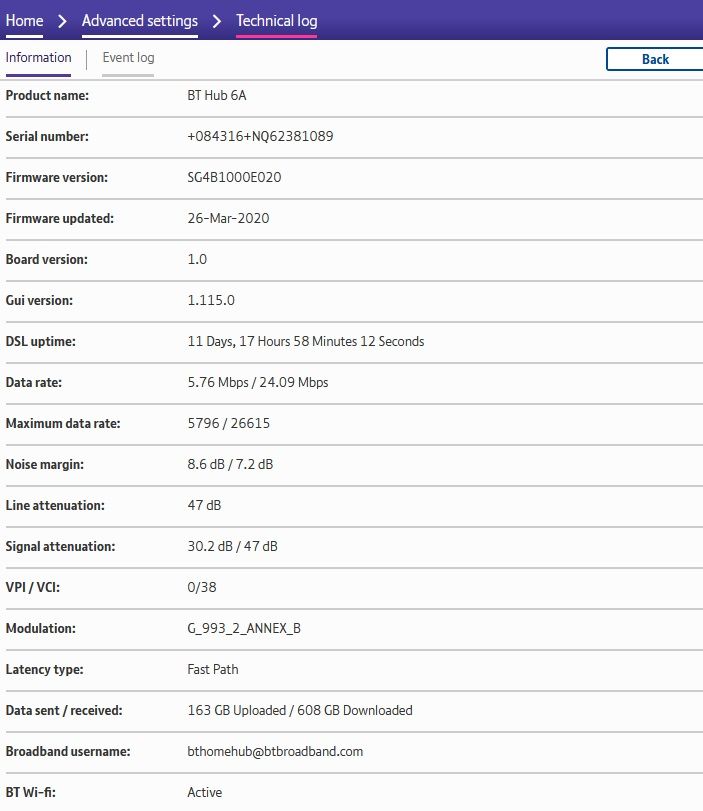Open Advanced settings breadcrumb link

(x=139, y=21)
